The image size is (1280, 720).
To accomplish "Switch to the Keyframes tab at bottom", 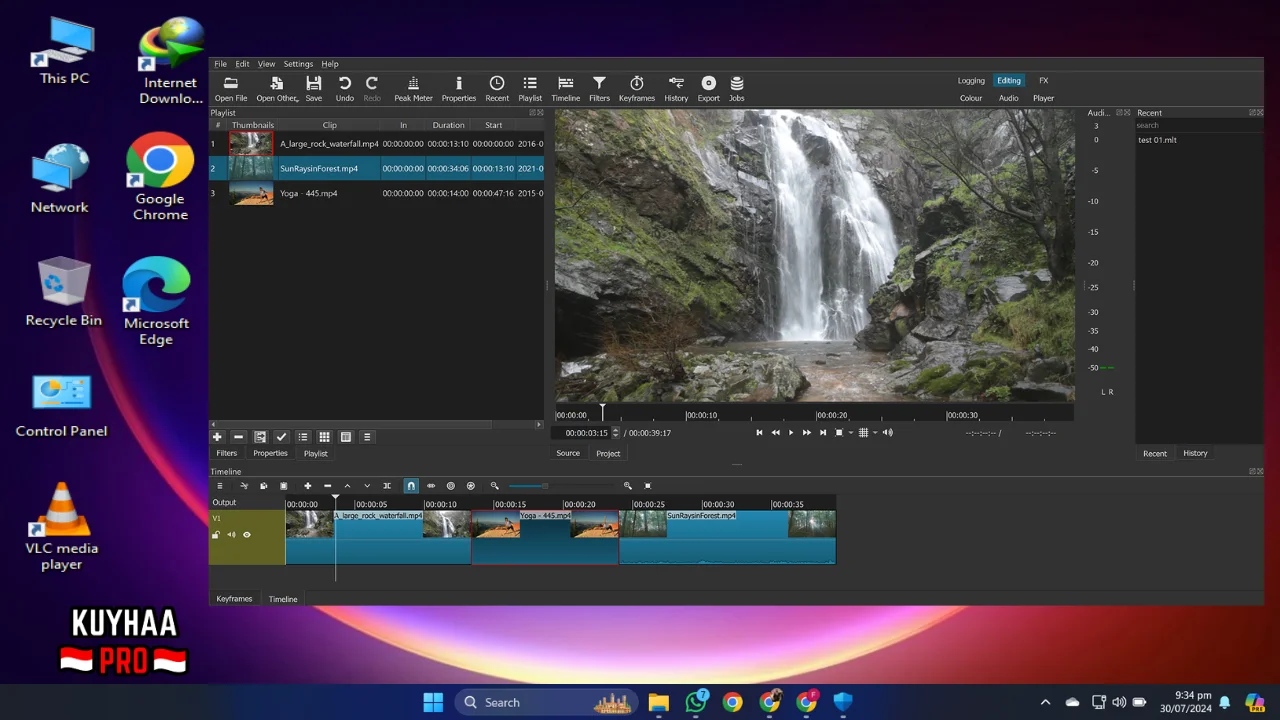I will (x=234, y=599).
